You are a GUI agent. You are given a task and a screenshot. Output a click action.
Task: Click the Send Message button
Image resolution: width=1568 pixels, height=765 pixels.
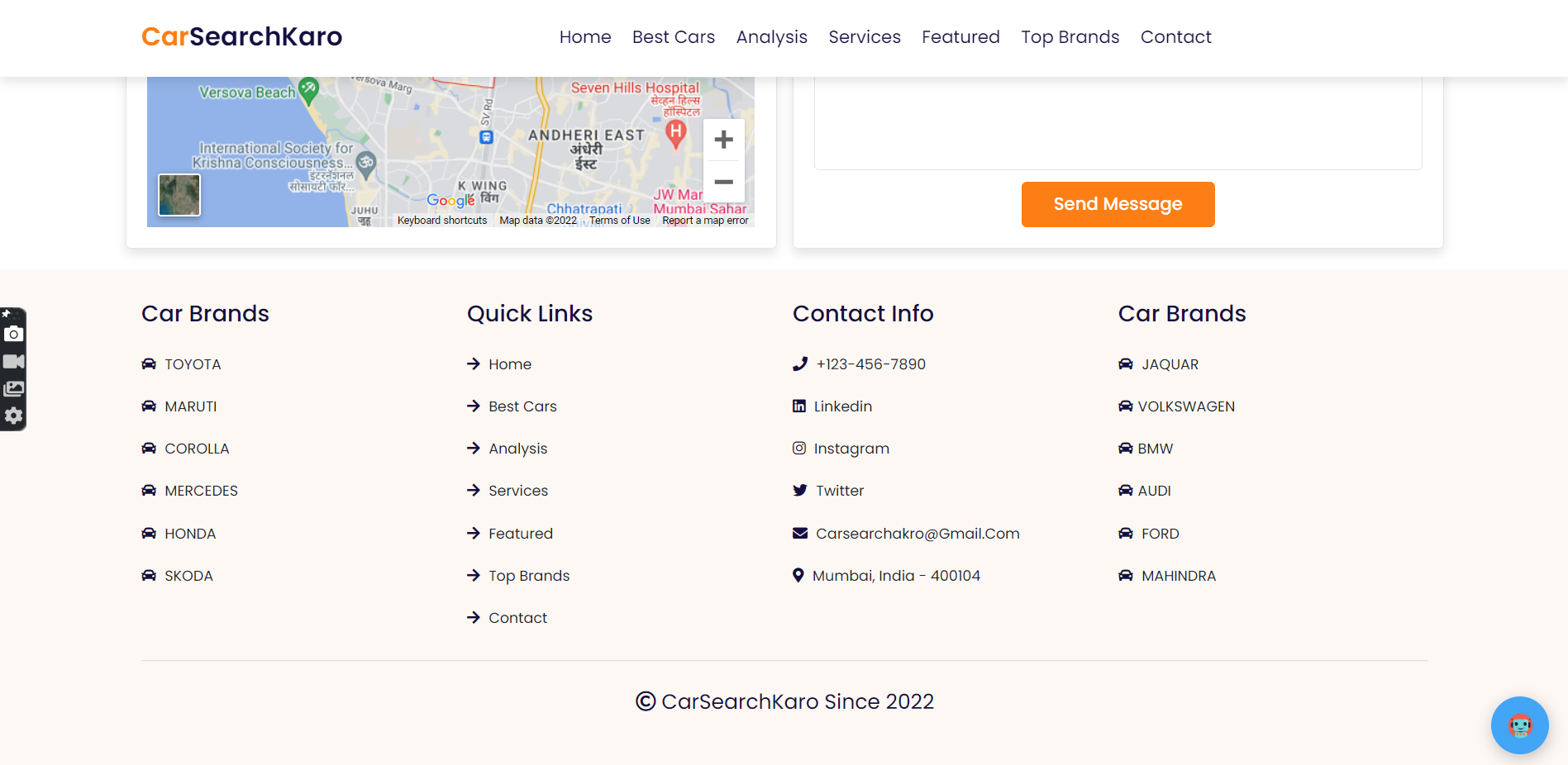[1118, 204]
